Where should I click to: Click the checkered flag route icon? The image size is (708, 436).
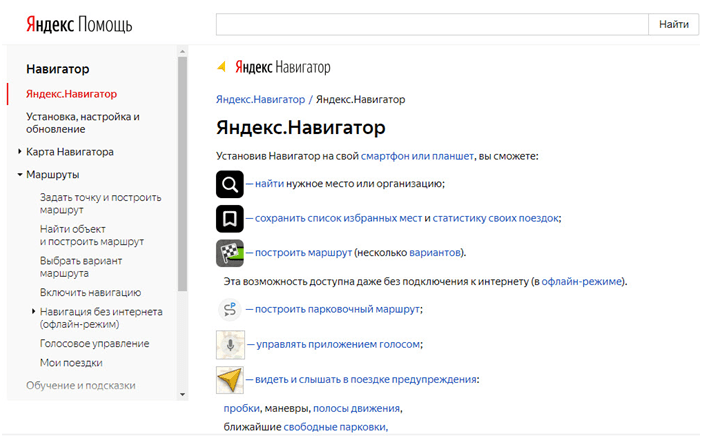point(230,252)
